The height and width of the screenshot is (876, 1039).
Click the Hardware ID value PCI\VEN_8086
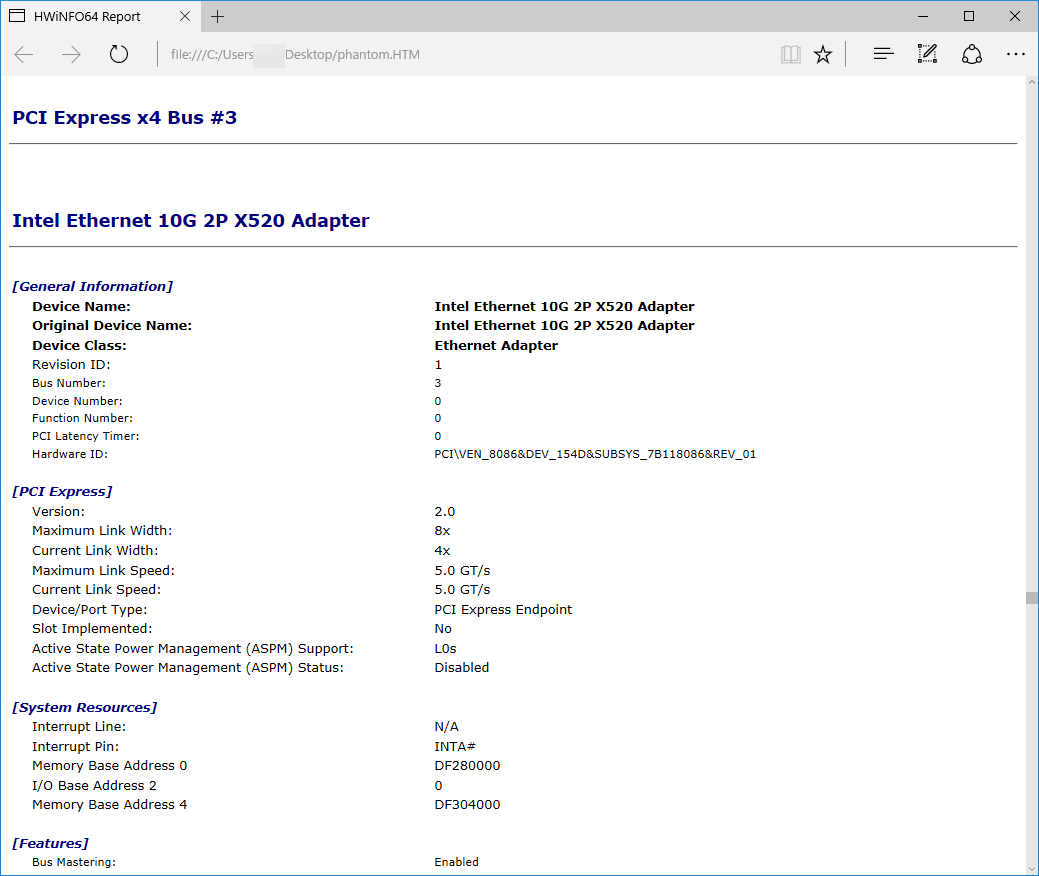coord(595,454)
